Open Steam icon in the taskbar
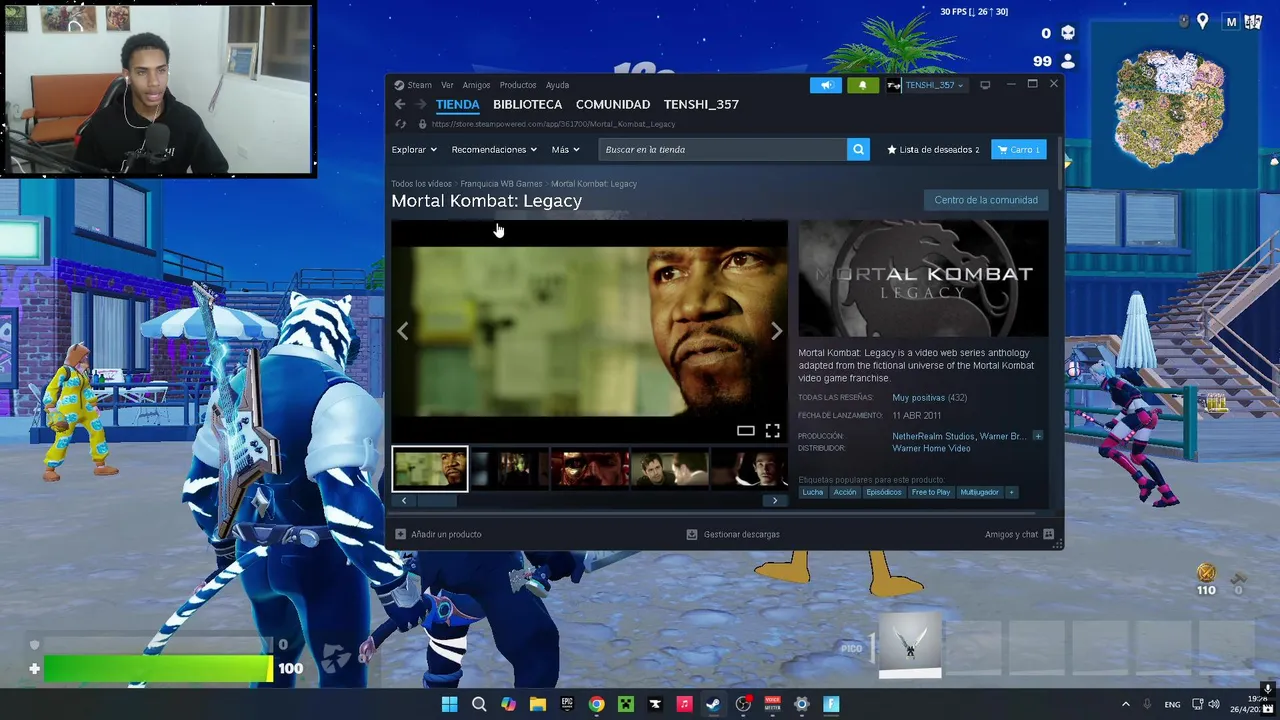Image resolution: width=1280 pixels, height=720 pixels. [713, 704]
